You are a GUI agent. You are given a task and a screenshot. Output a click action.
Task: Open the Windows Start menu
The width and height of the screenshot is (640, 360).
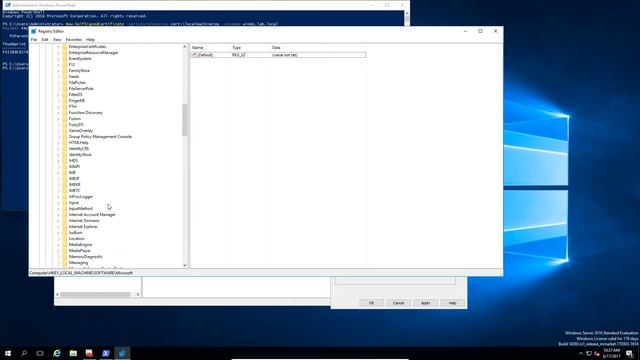point(8,353)
